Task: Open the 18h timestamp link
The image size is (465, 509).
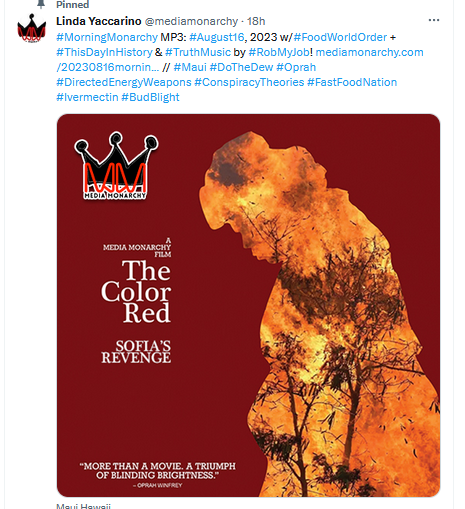Action: click(256, 21)
